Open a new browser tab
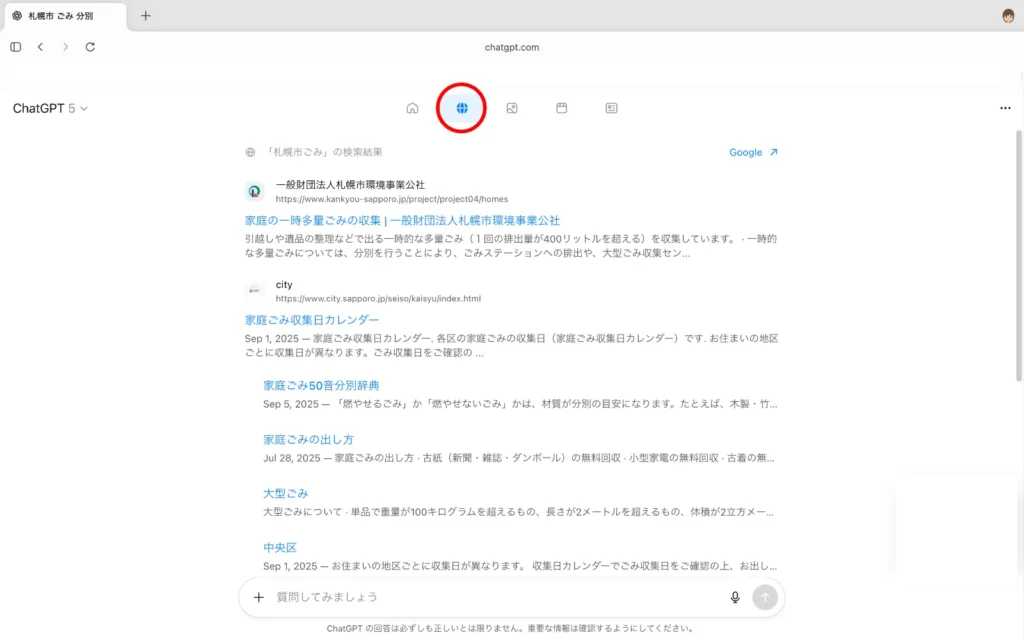 (x=146, y=16)
